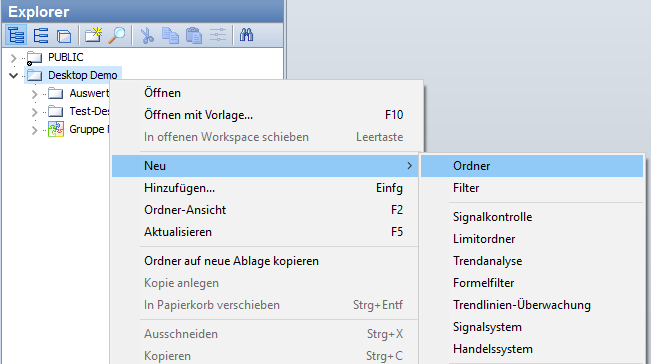This screenshot has height=364, width=651.
Task: Click the second list view toolbar icon
Action: coord(41,35)
